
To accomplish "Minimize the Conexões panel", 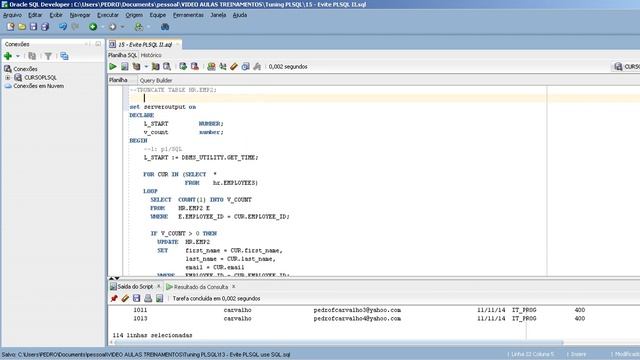I will coord(98,44).
